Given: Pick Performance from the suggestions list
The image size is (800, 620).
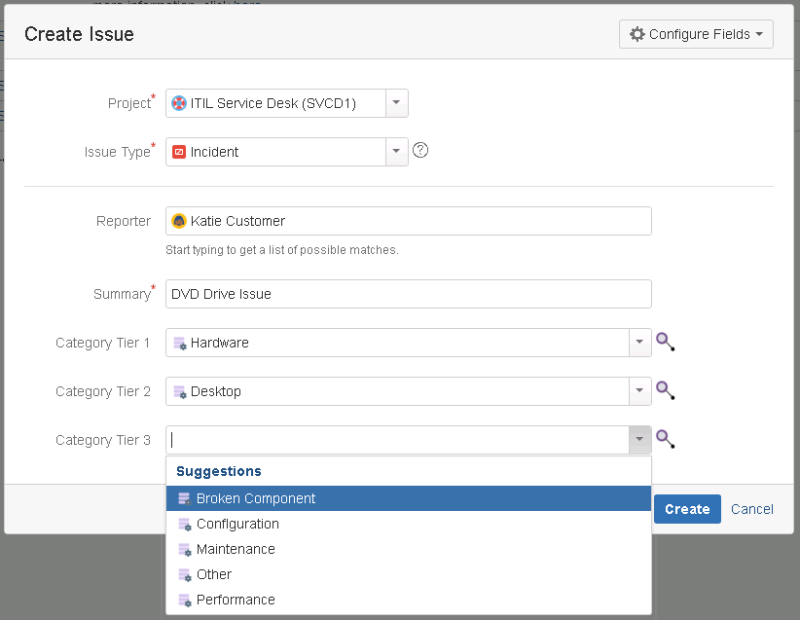Looking at the screenshot, I should coord(235,600).
